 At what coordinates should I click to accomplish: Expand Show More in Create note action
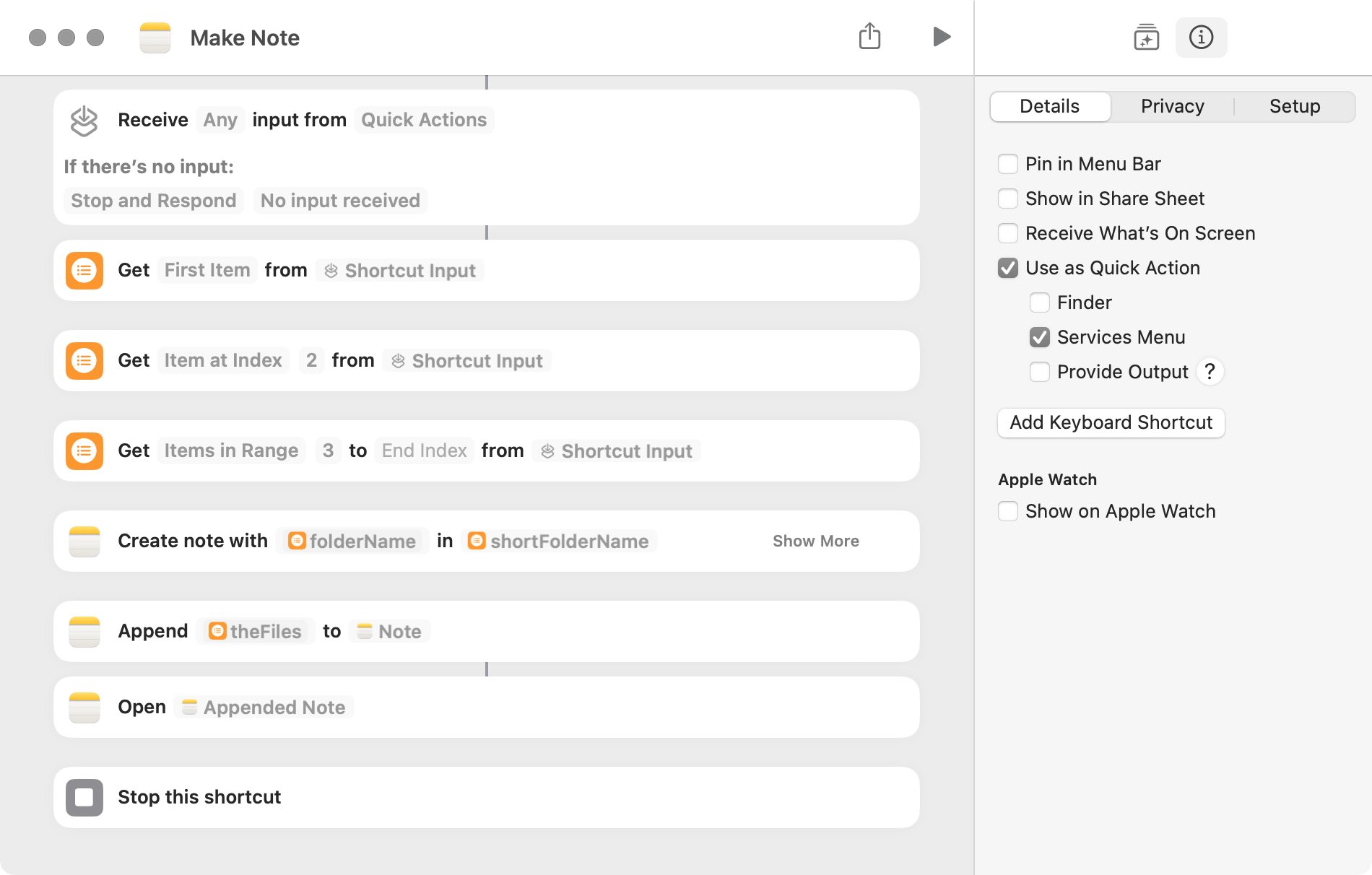[x=816, y=541]
